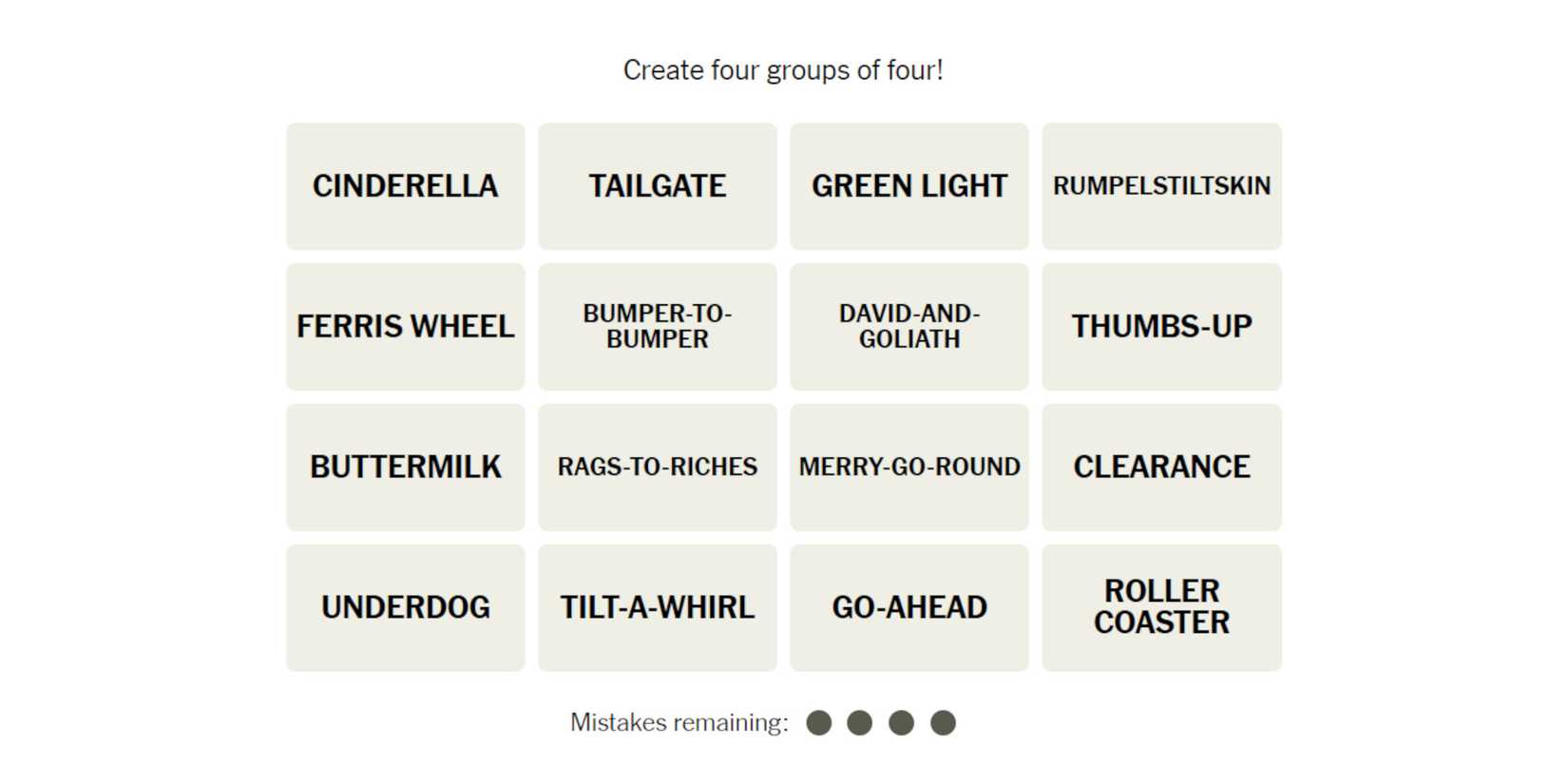The width and height of the screenshot is (1568, 784).
Task: Click the 'Create four groups of four!' heading
Action: coord(783,70)
